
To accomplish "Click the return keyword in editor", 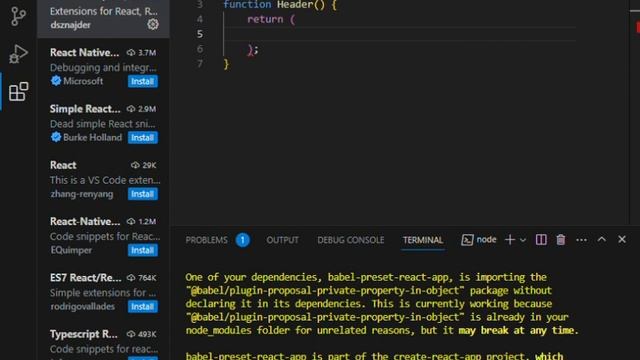I will [265, 19].
